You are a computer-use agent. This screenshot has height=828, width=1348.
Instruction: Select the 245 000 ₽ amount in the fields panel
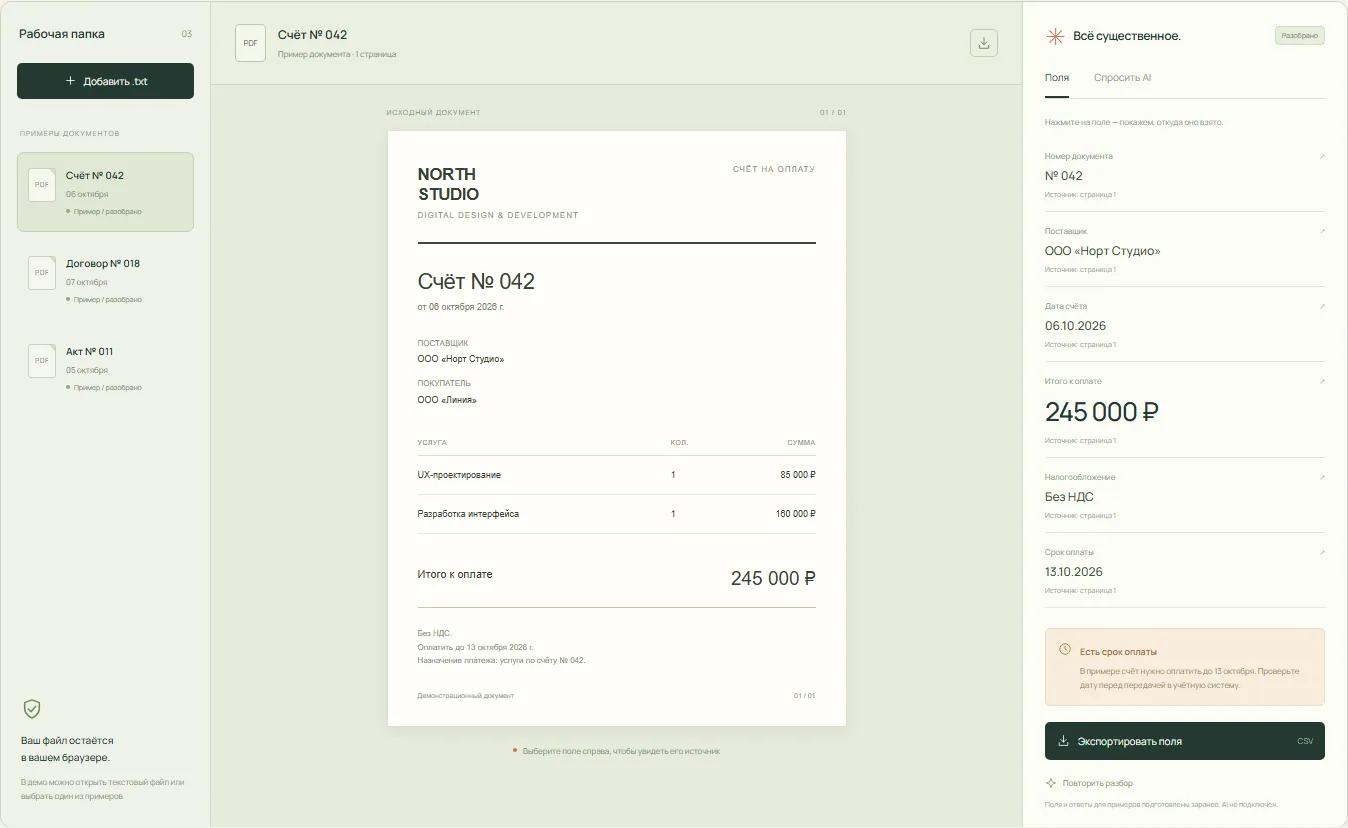point(1102,412)
